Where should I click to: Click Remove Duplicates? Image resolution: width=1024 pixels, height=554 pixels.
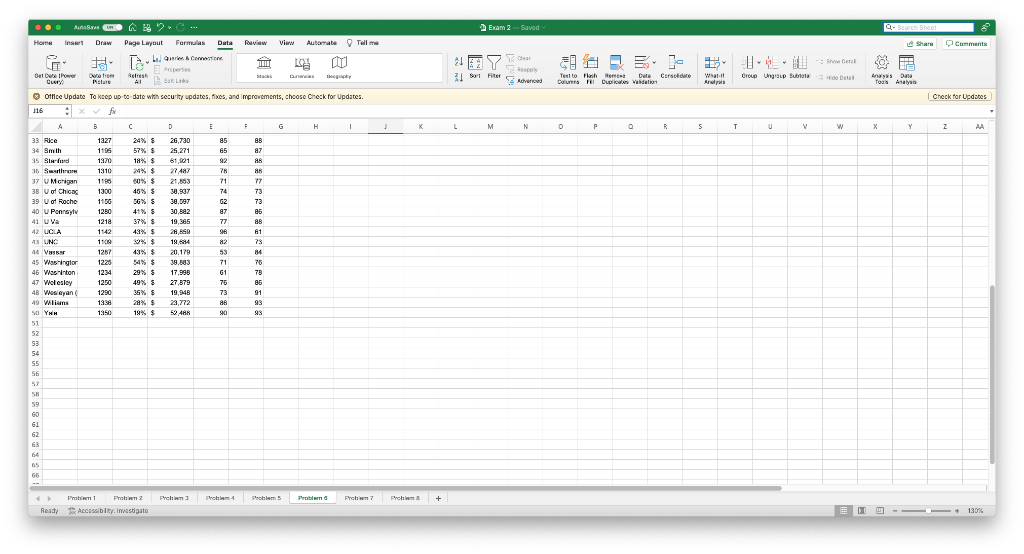pyautogui.click(x=615, y=69)
